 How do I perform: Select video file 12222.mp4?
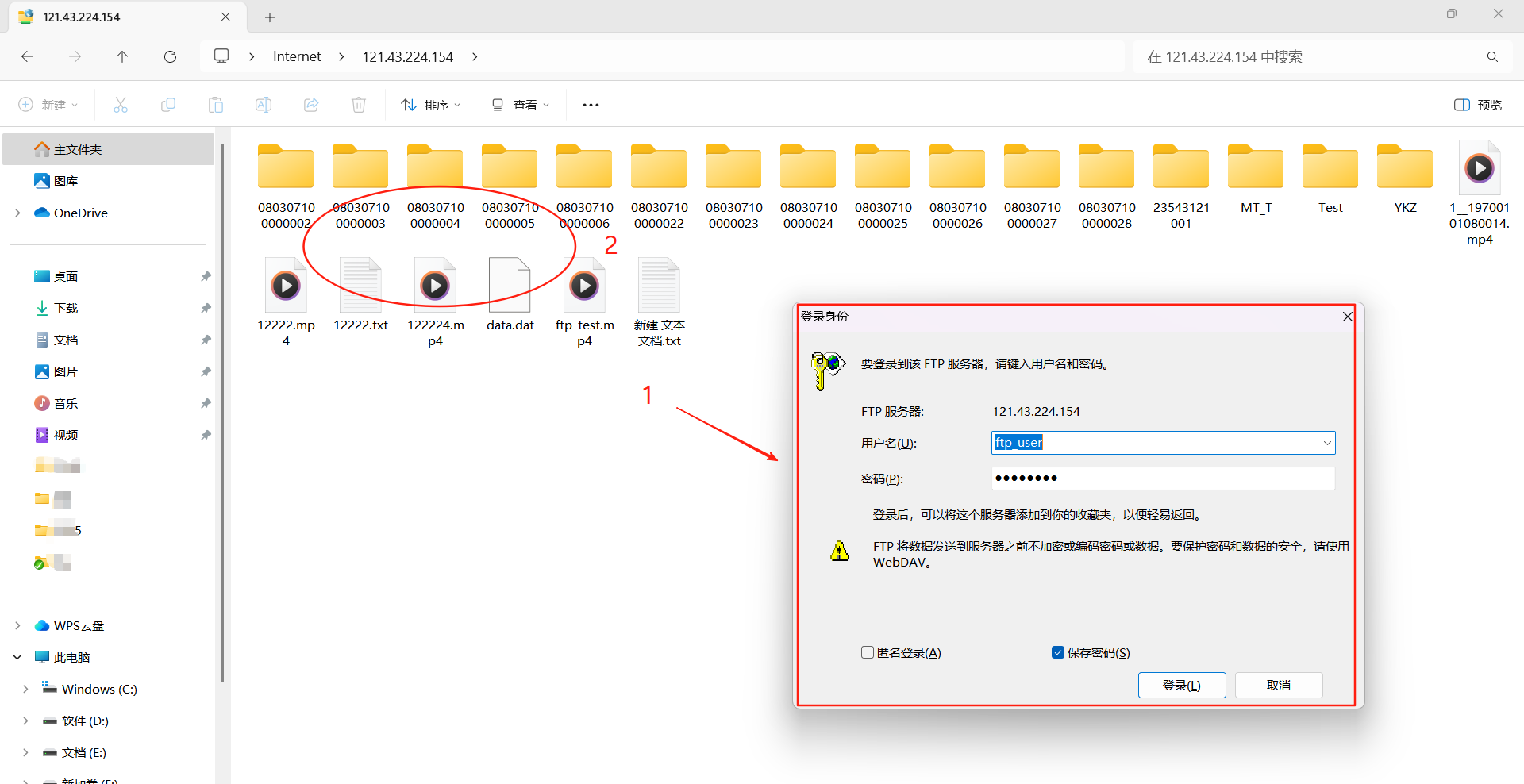click(x=286, y=303)
